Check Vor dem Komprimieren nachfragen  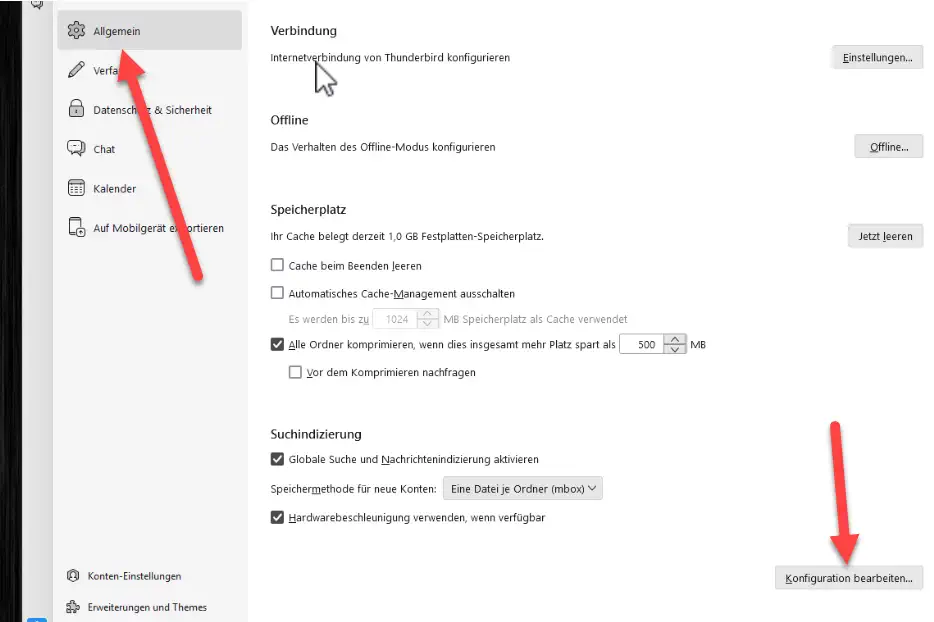pos(295,372)
